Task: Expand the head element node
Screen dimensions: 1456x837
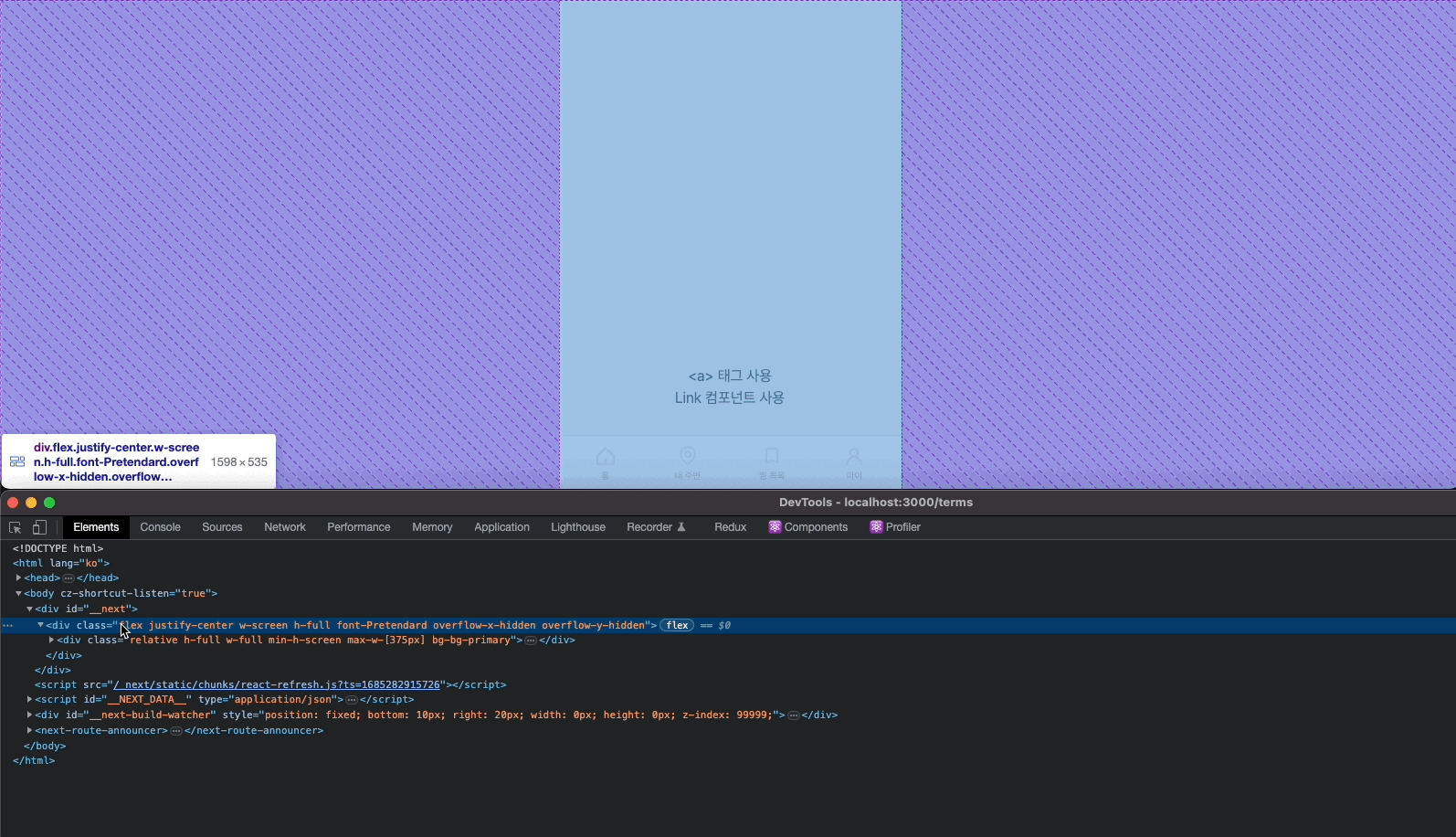Action: [x=18, y=577]
